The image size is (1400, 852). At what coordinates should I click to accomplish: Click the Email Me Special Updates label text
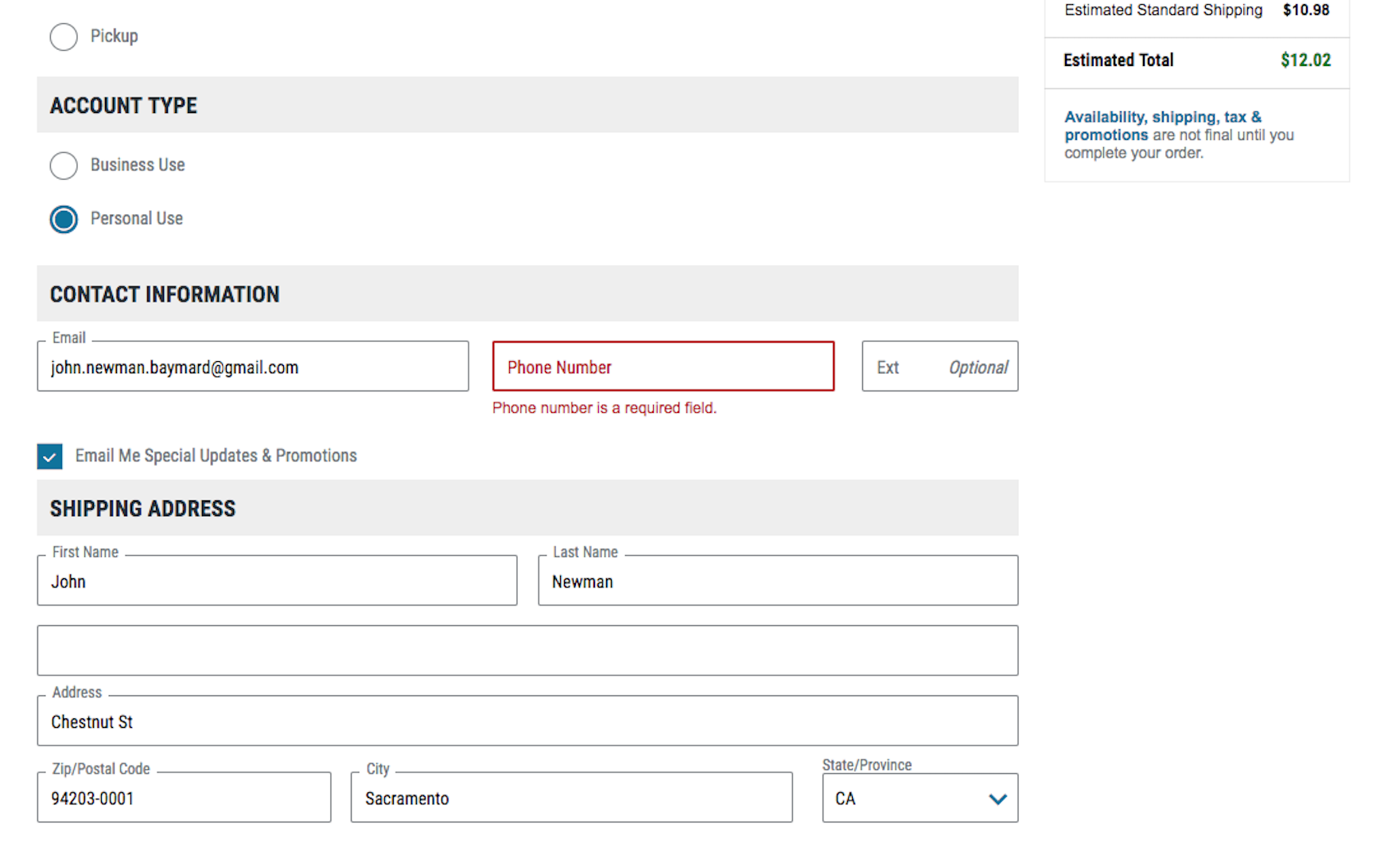click(x=216, y=456)
